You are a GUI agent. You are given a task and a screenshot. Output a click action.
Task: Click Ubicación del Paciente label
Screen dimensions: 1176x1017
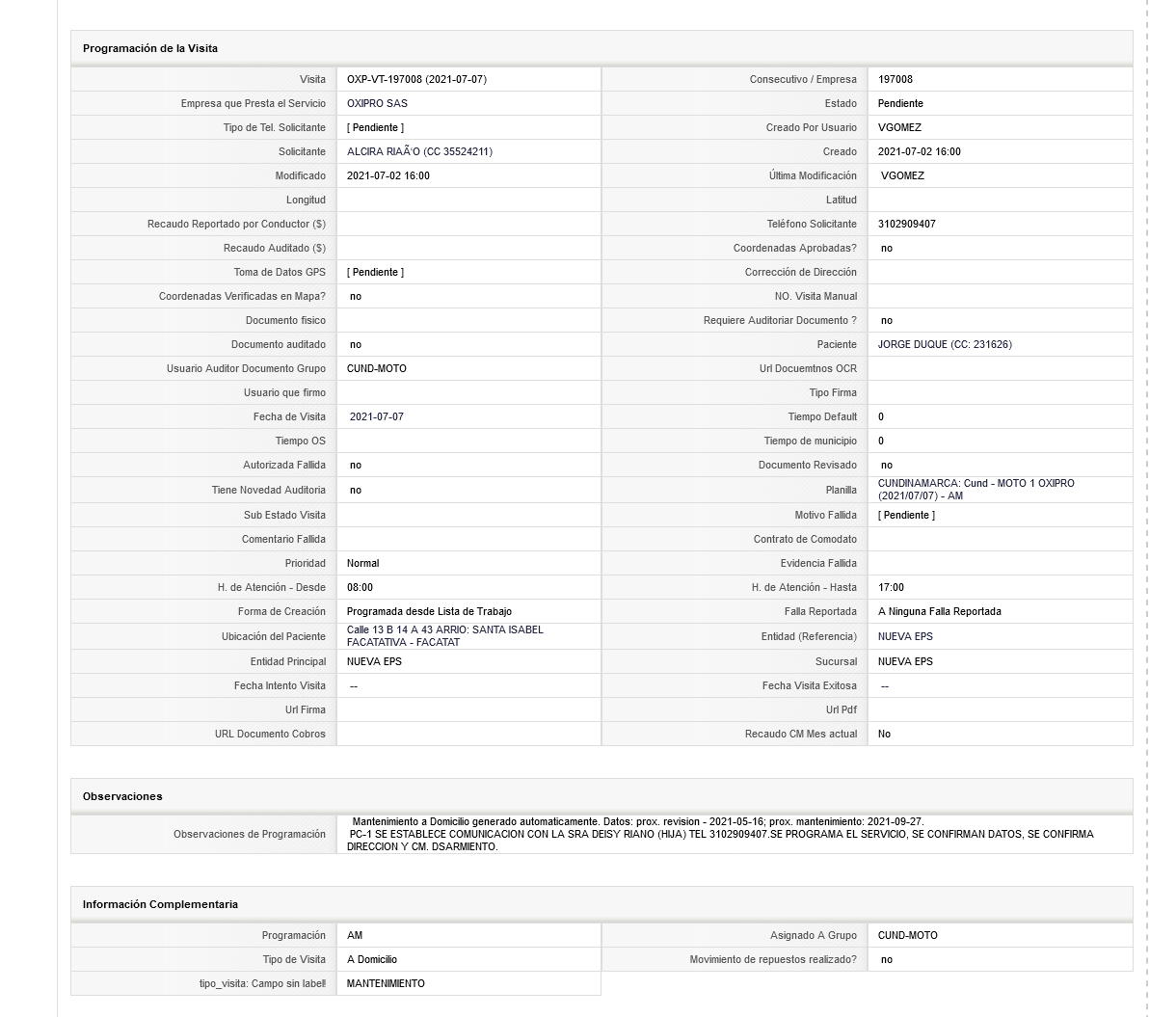coord(274,636)
